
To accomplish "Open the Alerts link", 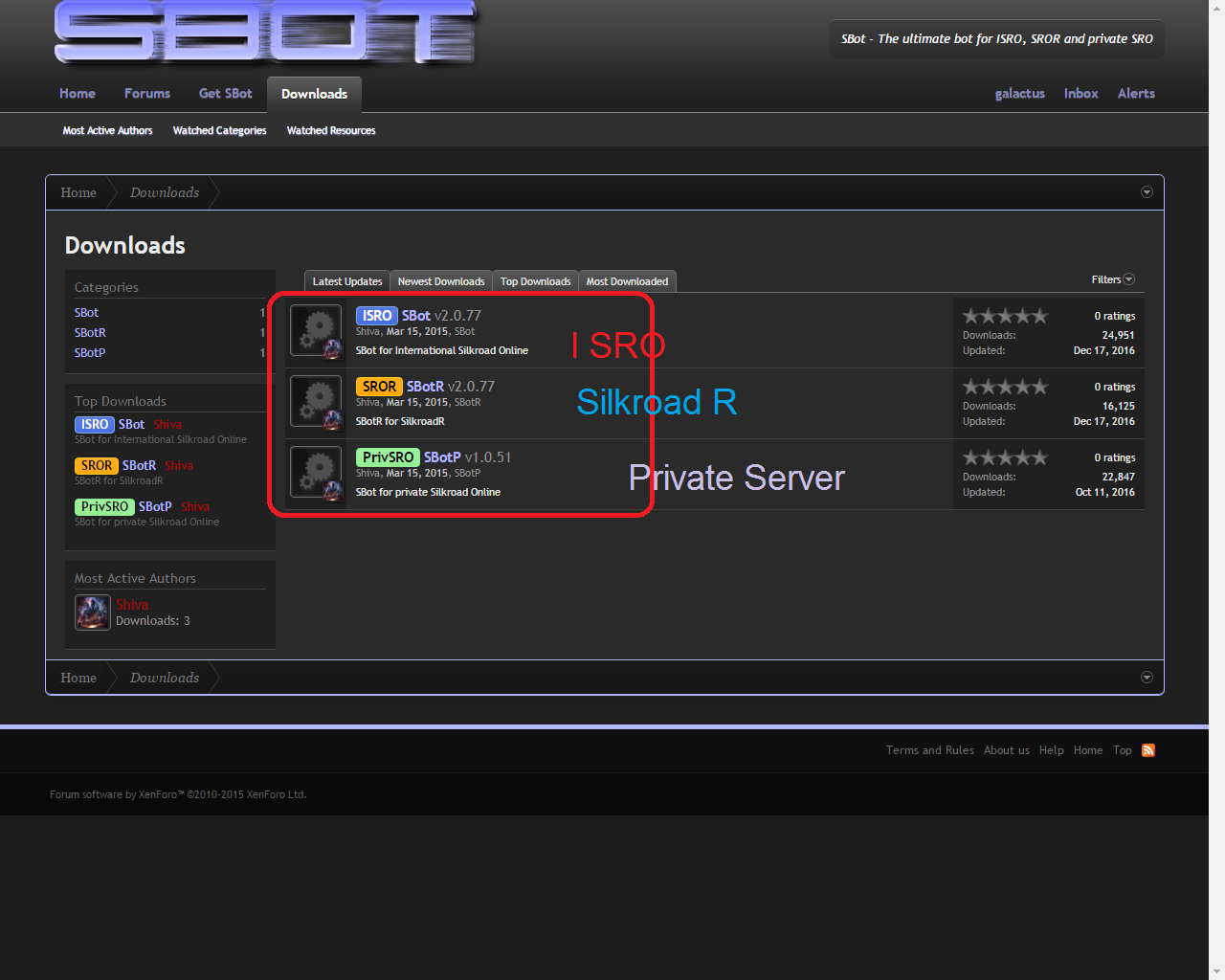I will tap(1136, 94).
